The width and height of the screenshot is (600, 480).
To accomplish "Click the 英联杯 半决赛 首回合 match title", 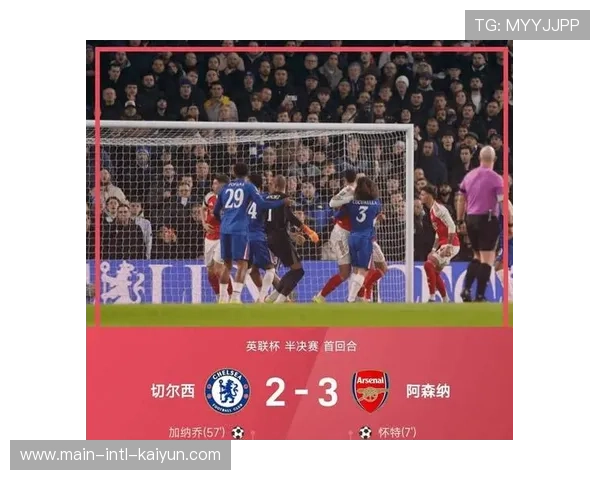I will [301, 346].
